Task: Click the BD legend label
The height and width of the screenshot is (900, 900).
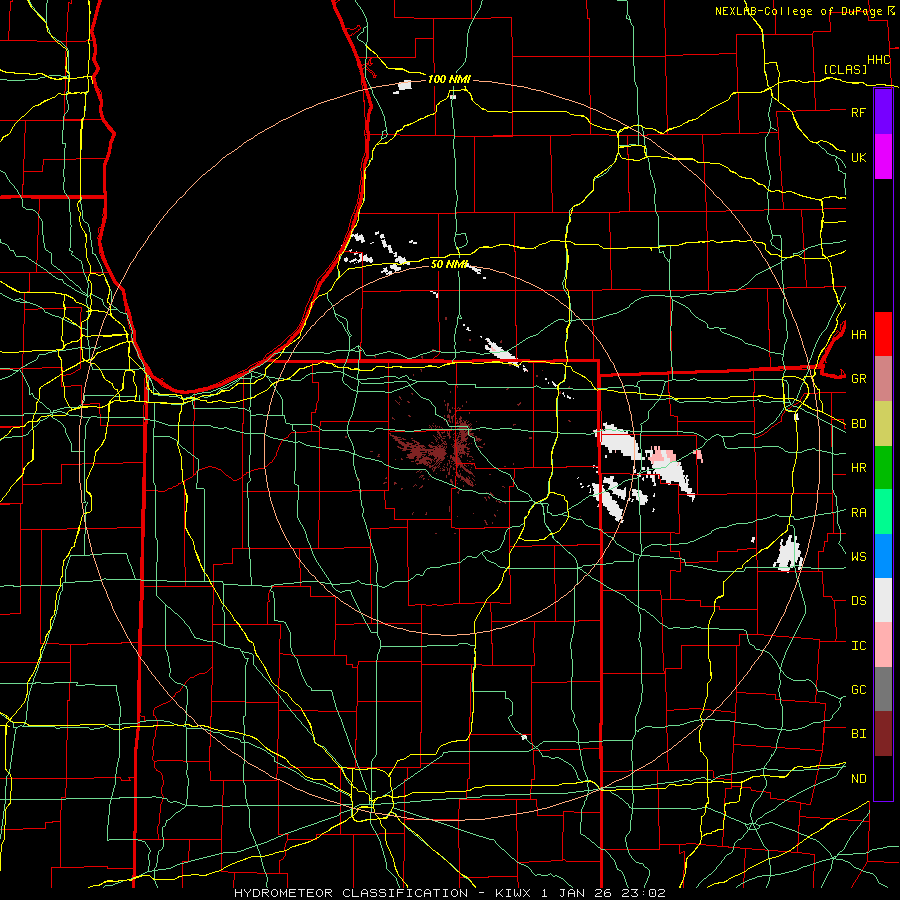Action: coord(859,424)
